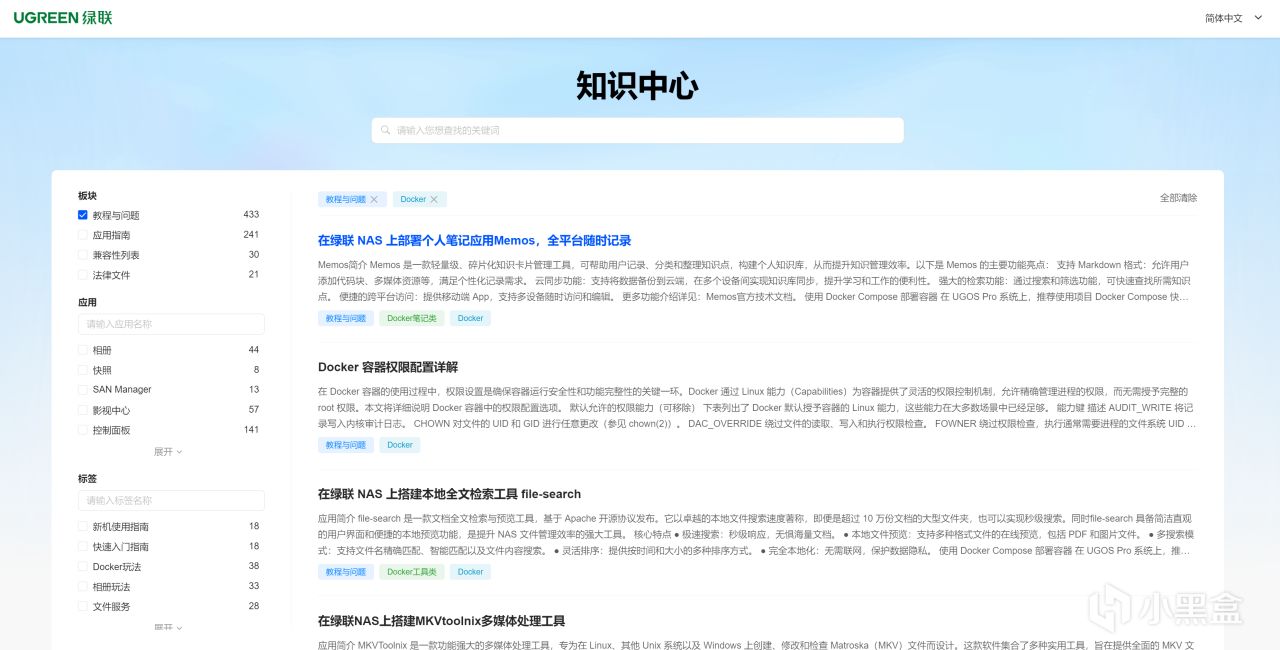The height and width of the screenshot is (650, 1280).
Task: Click the 433 count beside 教程与问题
Action: coord(251,215)
